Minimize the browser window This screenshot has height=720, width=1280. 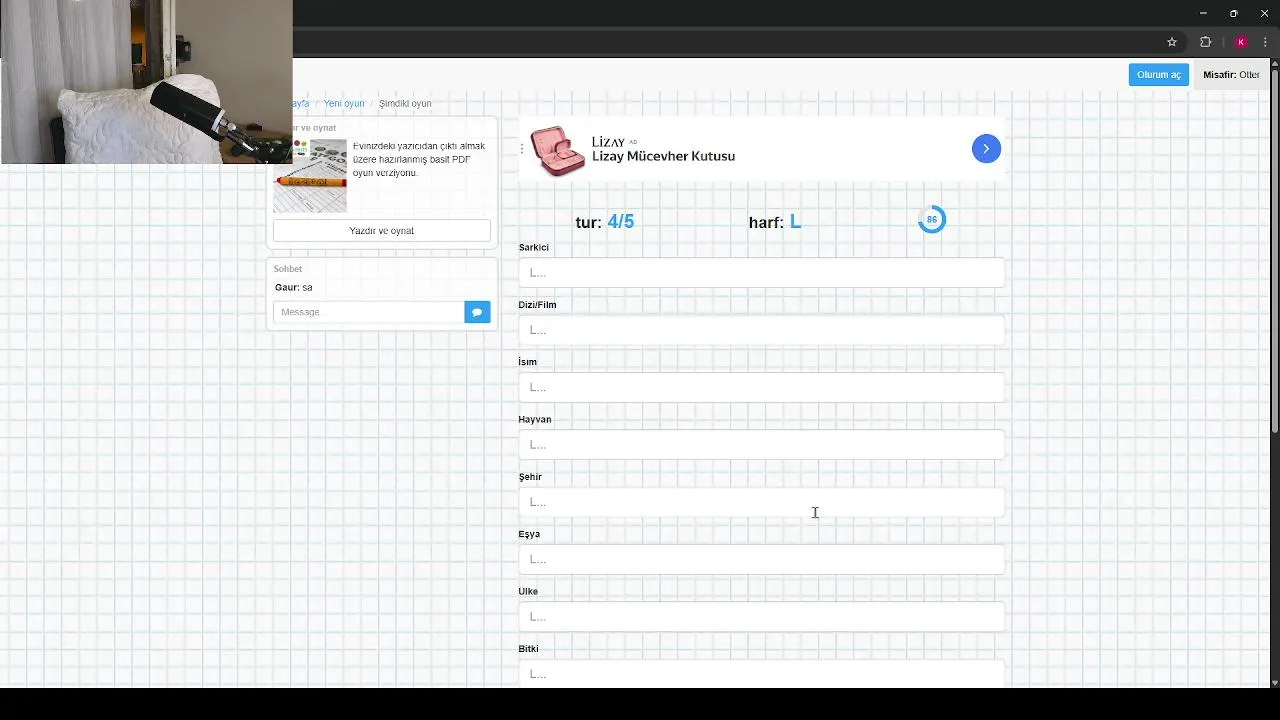click(x=1203, y=13)
